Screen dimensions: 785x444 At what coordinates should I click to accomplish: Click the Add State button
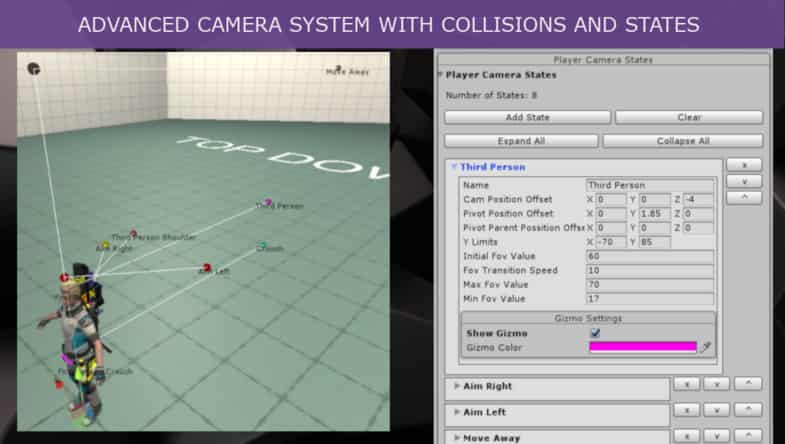tap(527, 117)
